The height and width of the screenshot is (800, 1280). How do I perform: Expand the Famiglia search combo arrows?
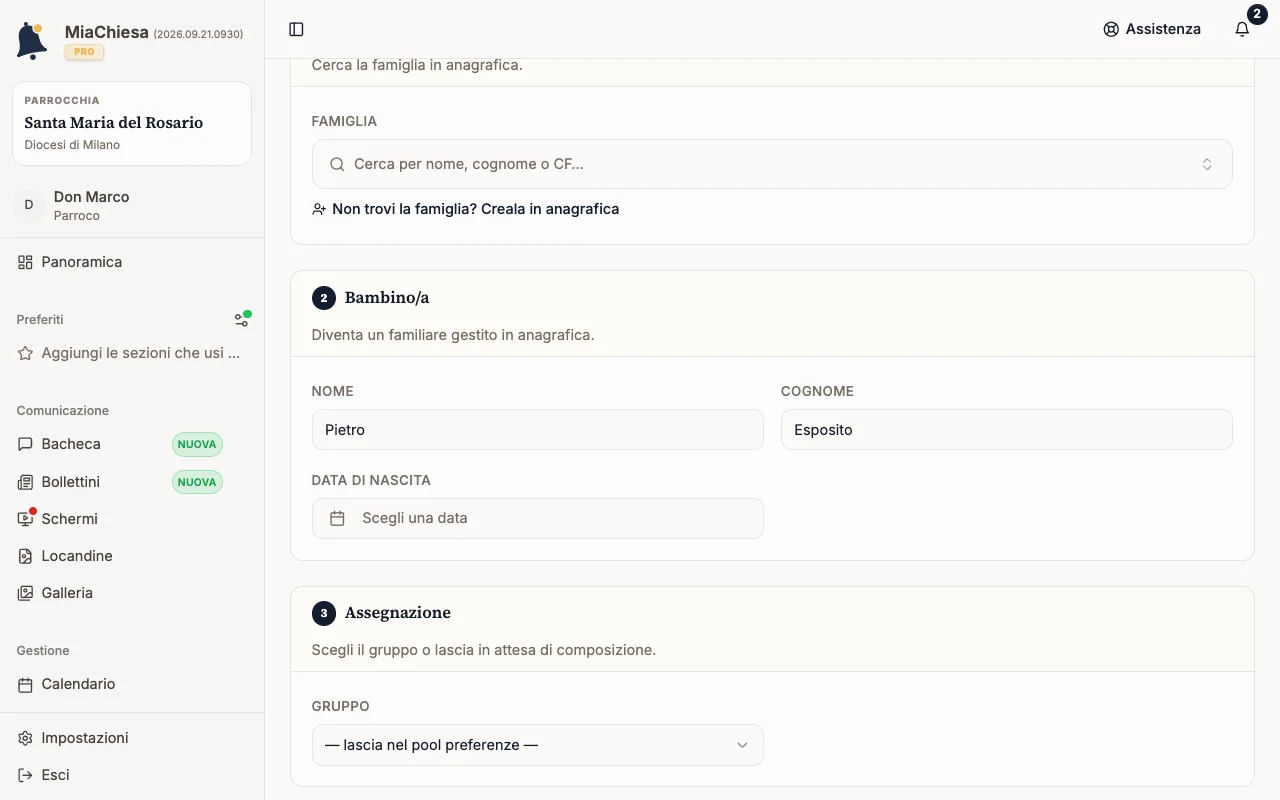(1207, 164)
